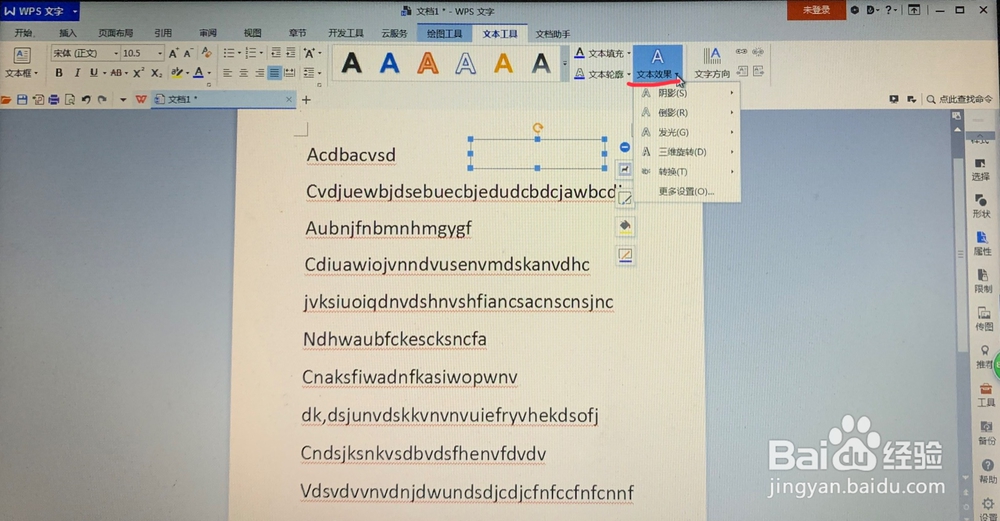This screenshot has width=1000, height=521.
Task: Click the Print icon in quick toolbar
Action: pos(54,99)
